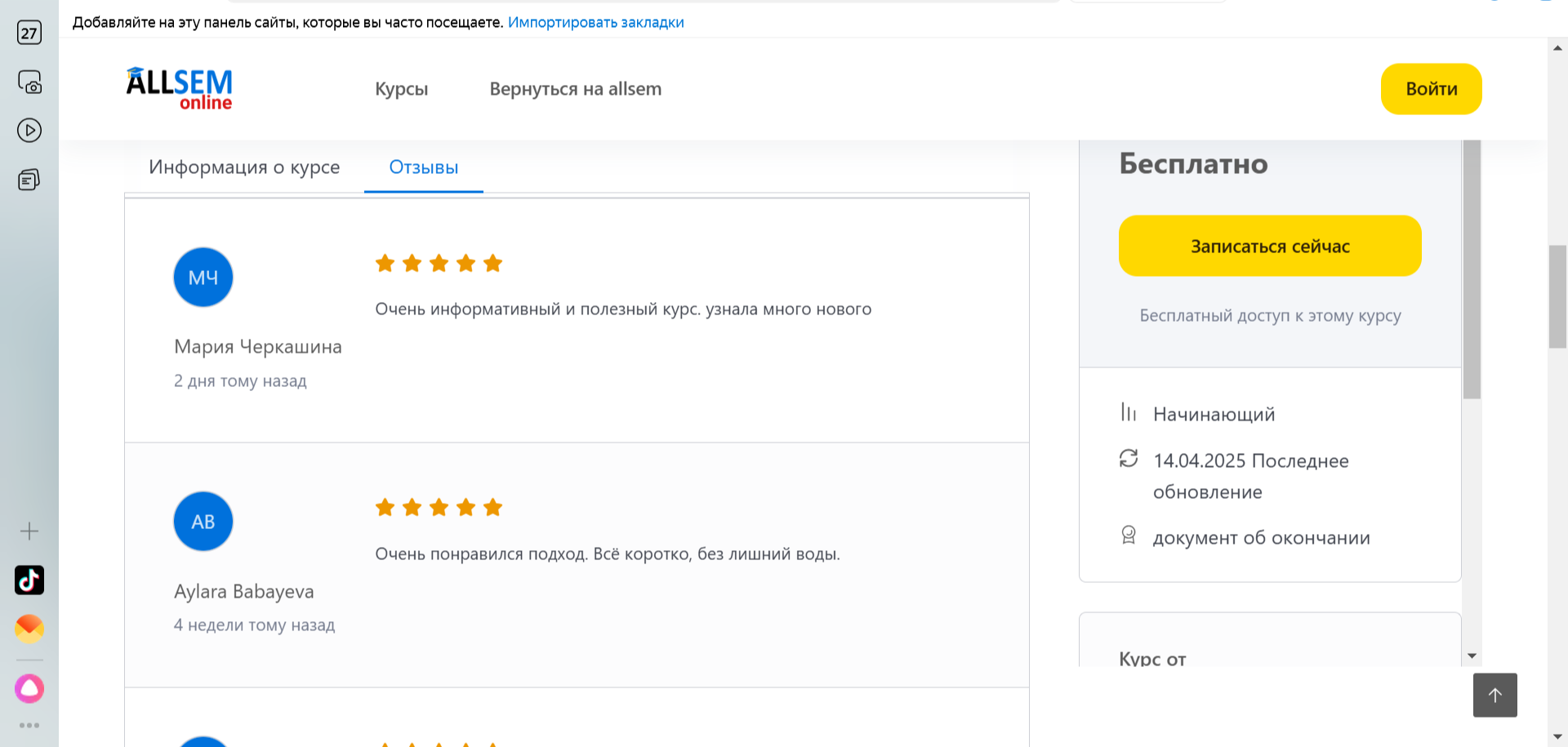The image size is (1568, 747).
Task: Add a new sidebar item with plus
Action: pyautogui.click(x=29, y=531)
